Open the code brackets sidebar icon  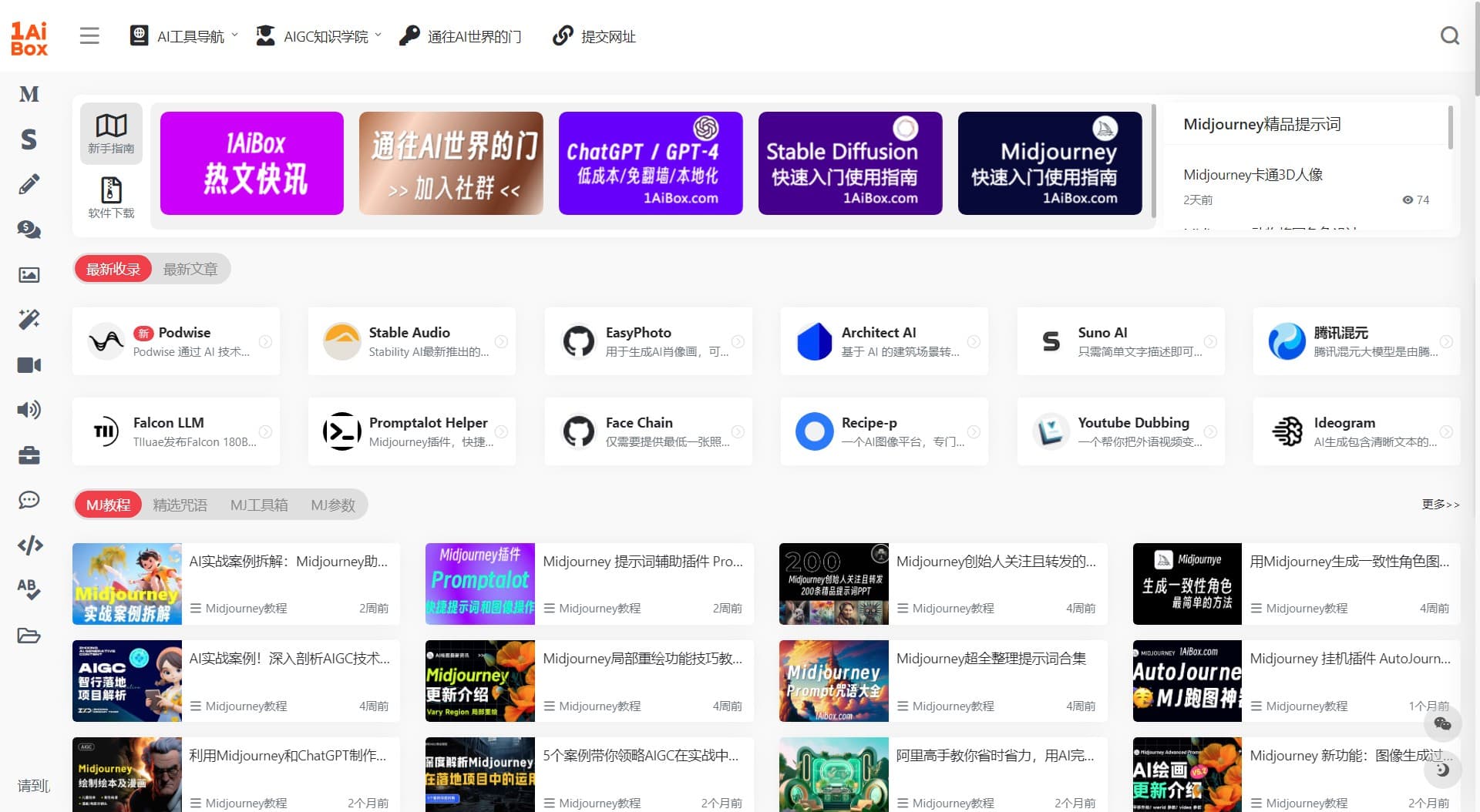point(29,545)
